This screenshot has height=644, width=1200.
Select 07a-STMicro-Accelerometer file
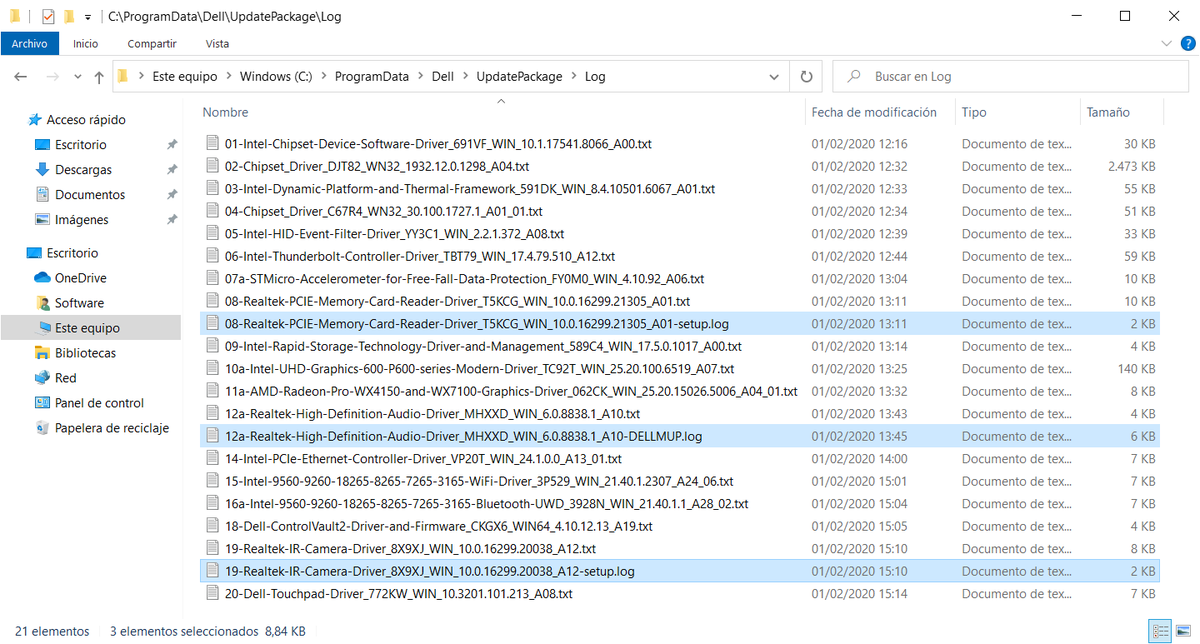tap(680, 279)
